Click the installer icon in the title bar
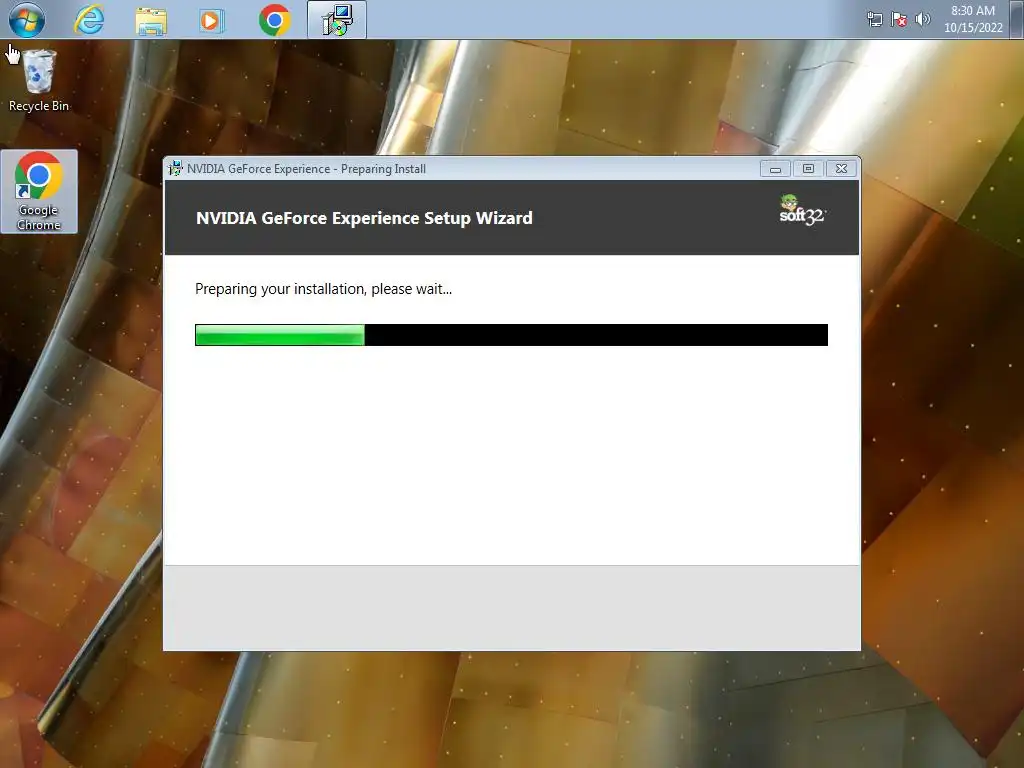1024x768 pixels. pos(175,168)
